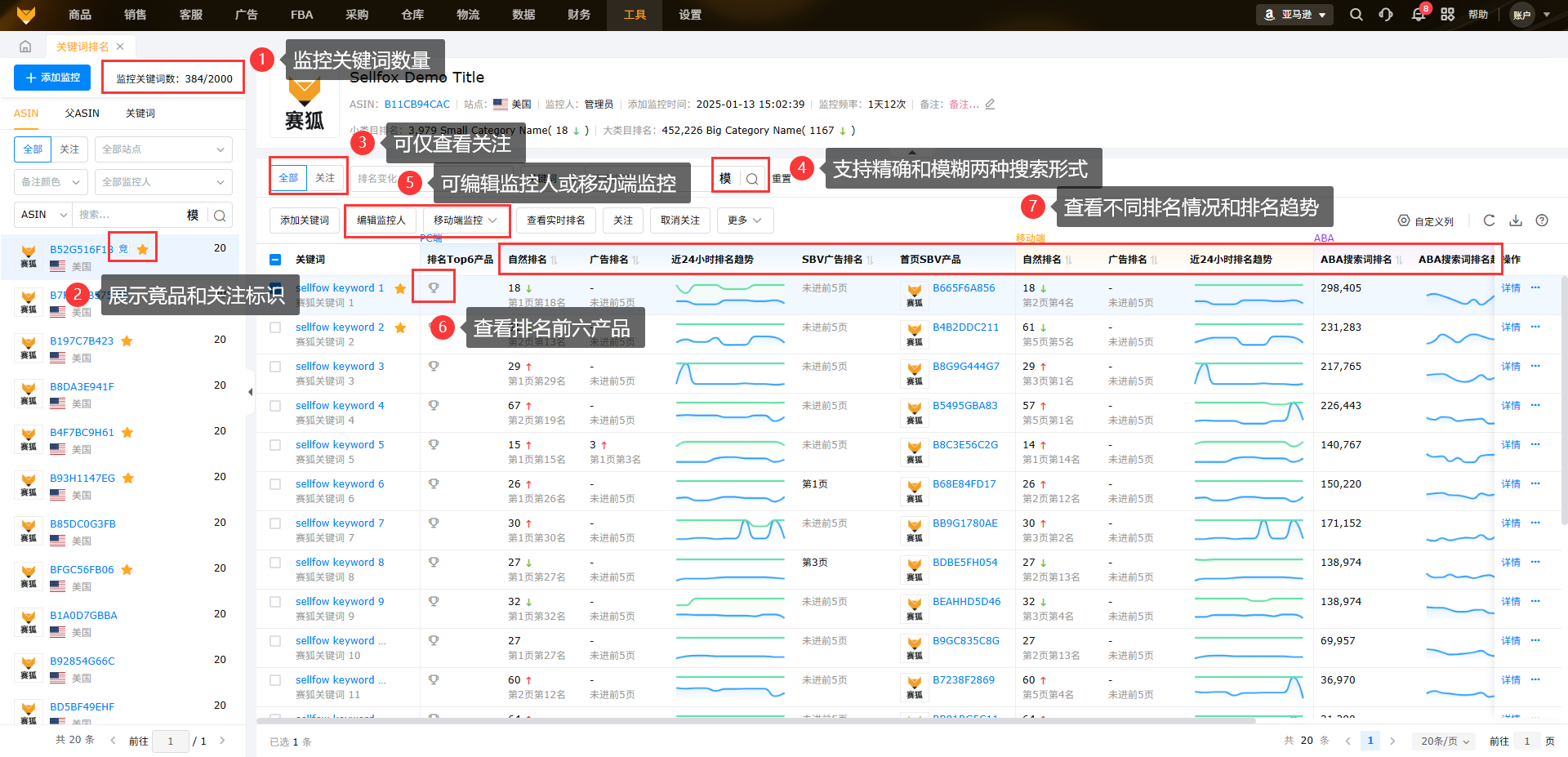Viewport: 1568px width, 757px height.
Task: Expand the 移动端监控 dropdown
Action: [x=465, y=220]
